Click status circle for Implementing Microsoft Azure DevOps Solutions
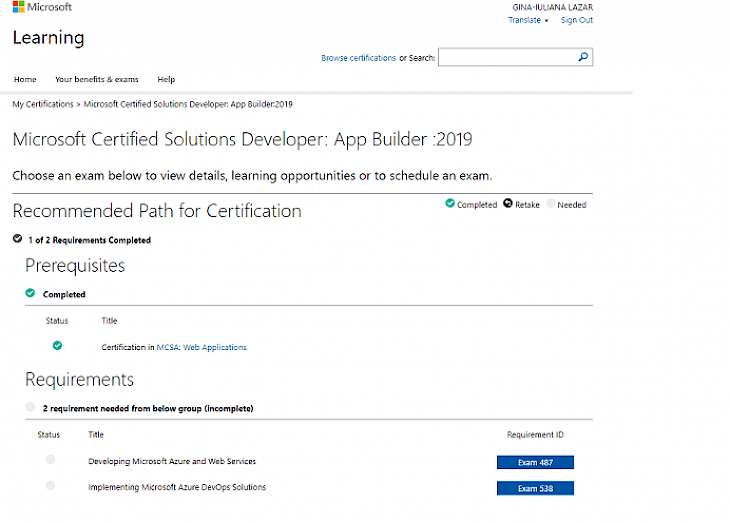Viewport: 730px width, 523px height. (x=50, y=486)
